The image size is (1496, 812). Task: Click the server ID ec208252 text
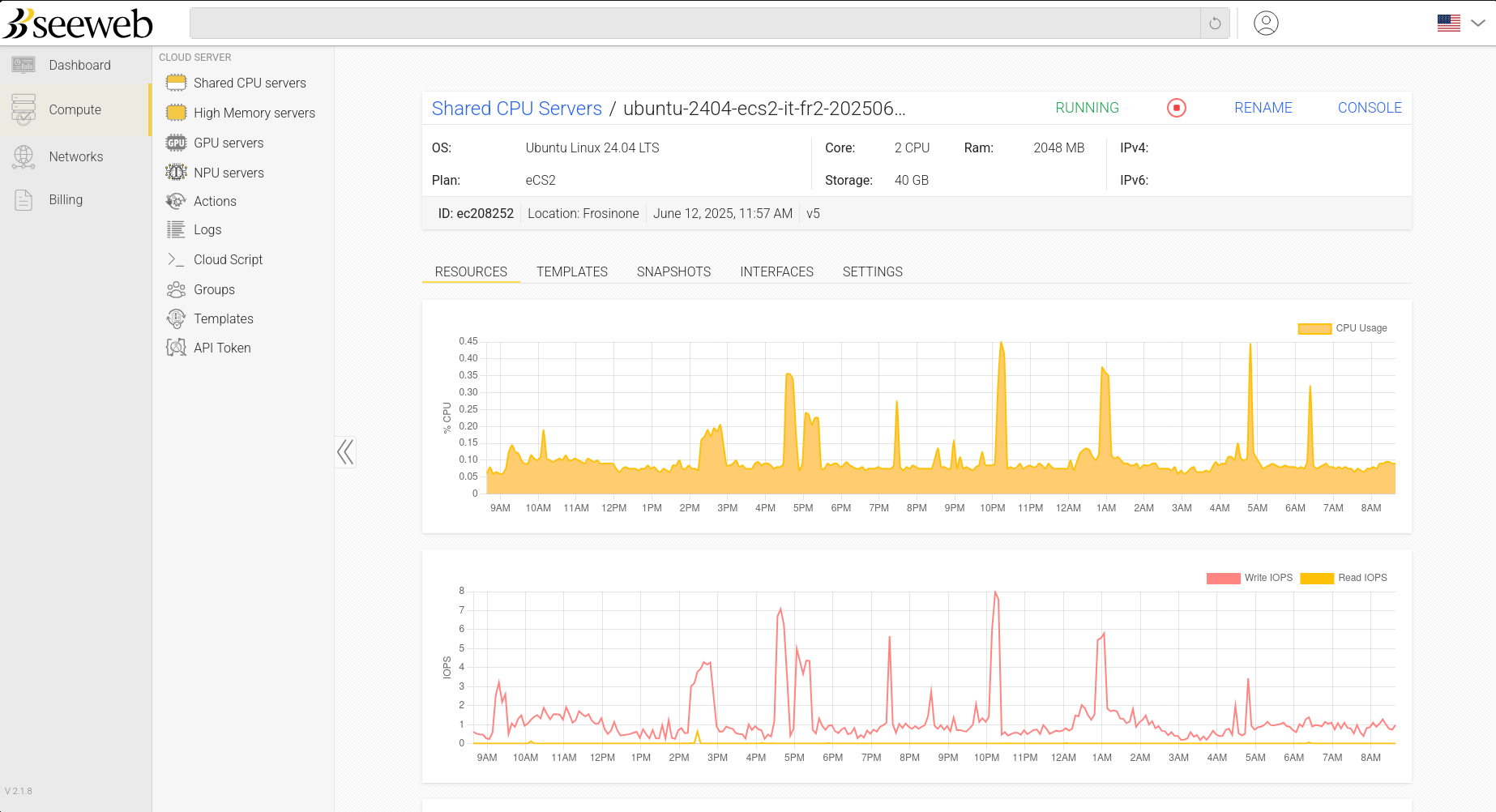coord(476,213)
